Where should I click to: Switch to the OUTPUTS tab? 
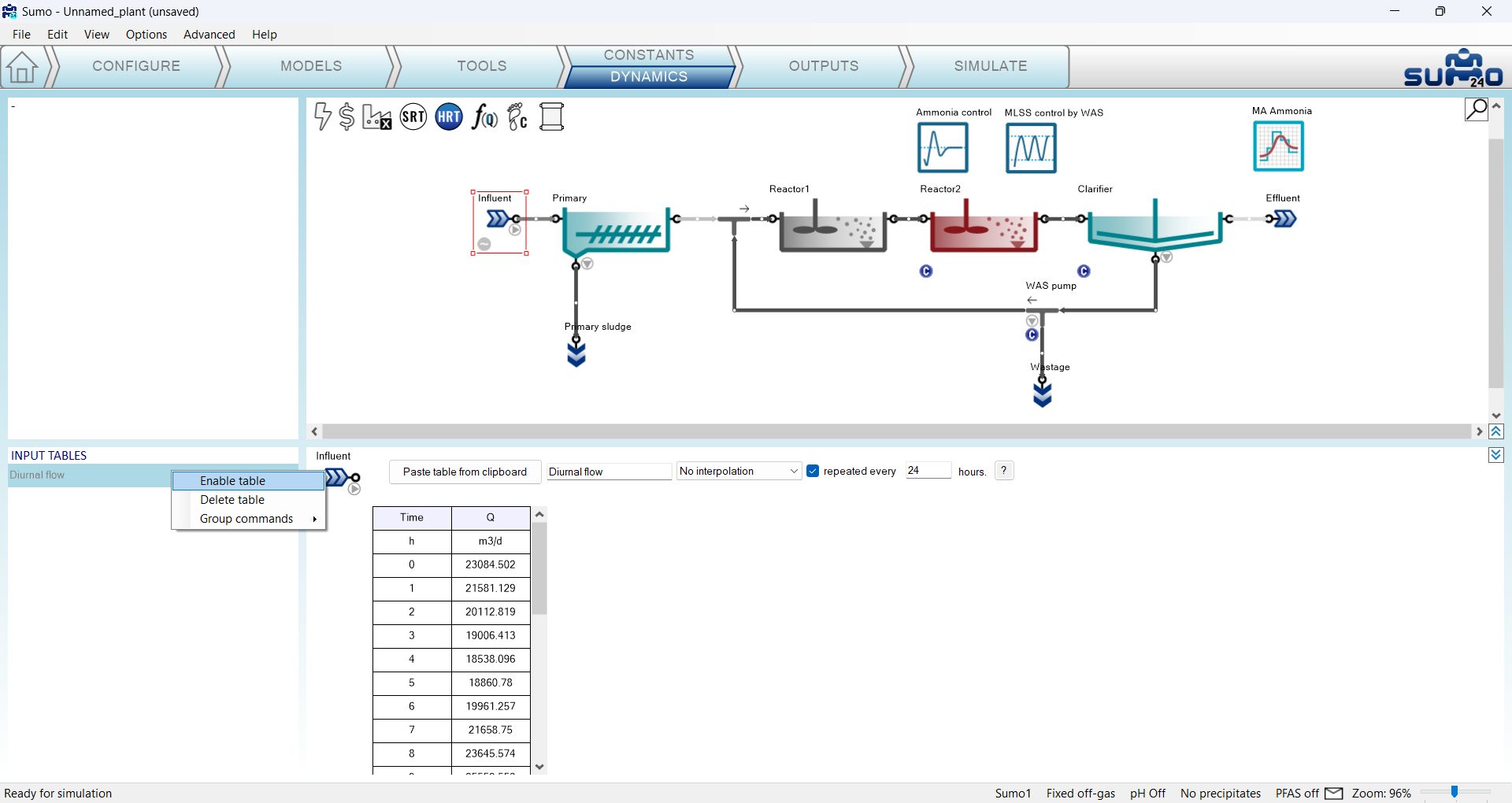824,66
